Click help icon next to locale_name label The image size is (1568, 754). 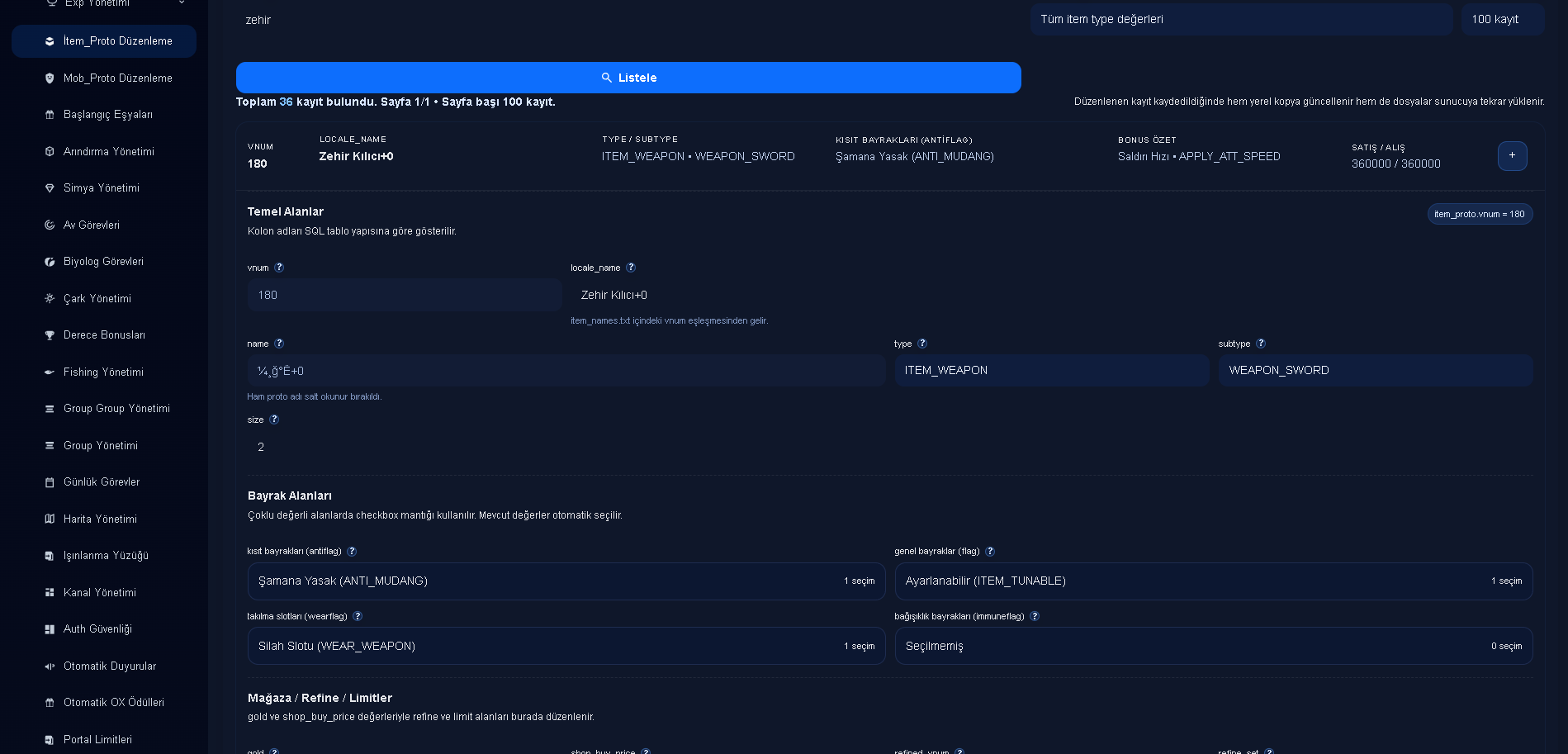pos(631,268)
